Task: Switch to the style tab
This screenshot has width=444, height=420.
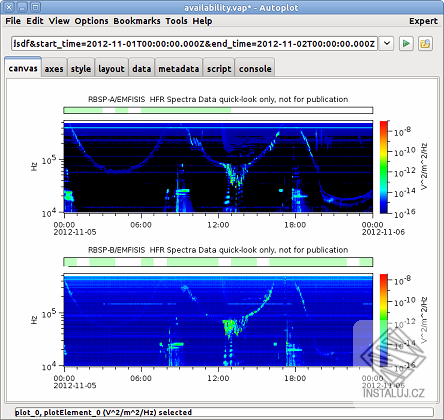Action: (81, 69)
